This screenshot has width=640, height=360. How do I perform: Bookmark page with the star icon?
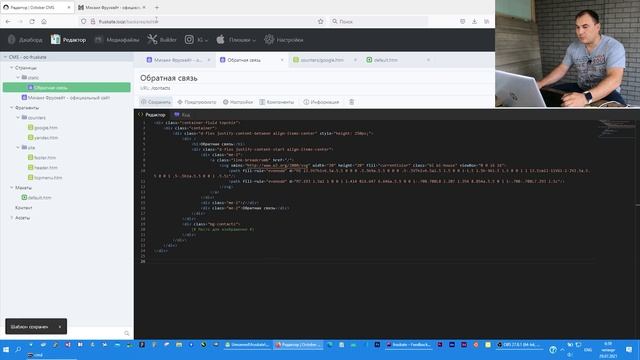coord(320,21)
